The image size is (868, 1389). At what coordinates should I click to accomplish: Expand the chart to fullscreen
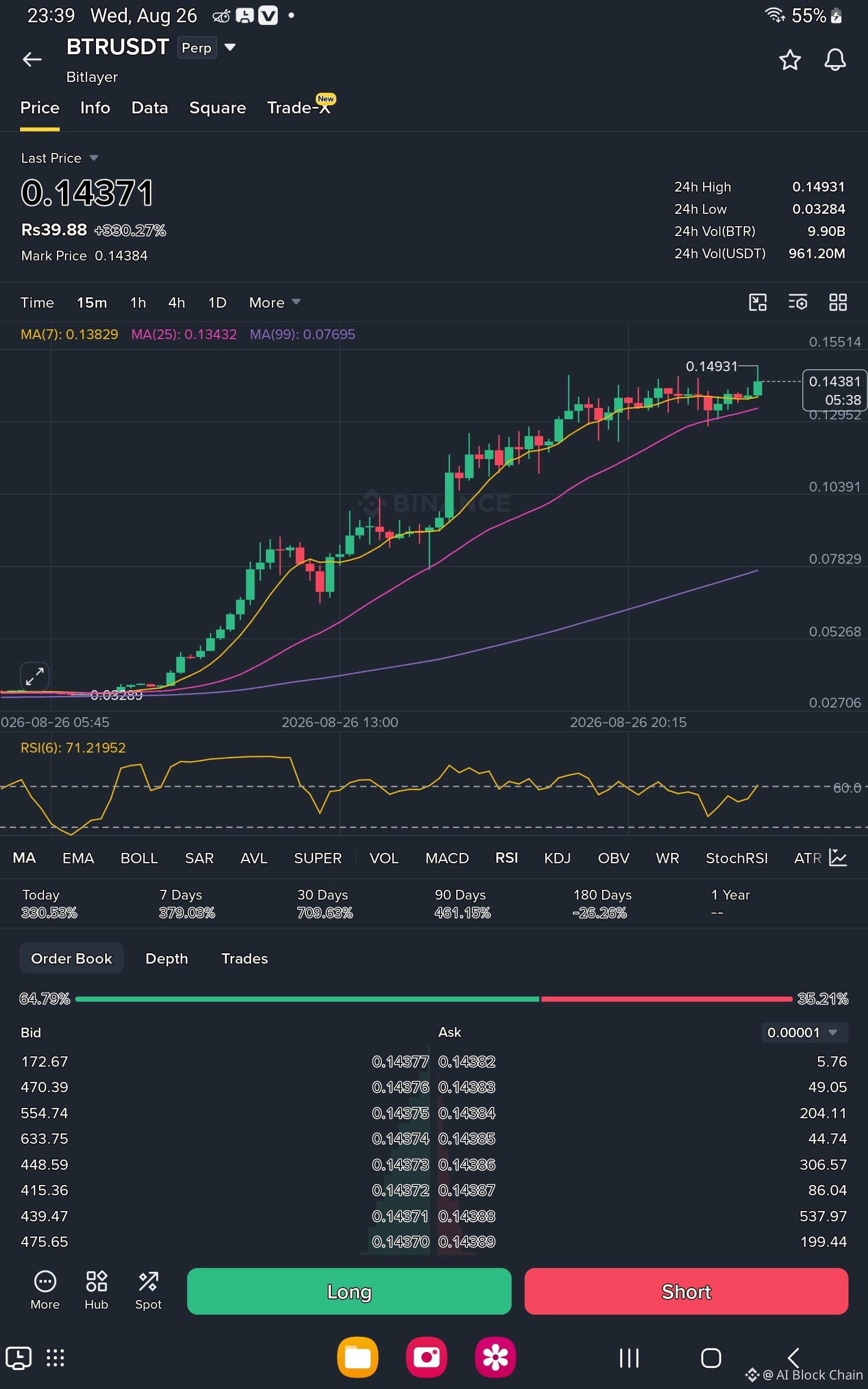click(x=35, y=676)
